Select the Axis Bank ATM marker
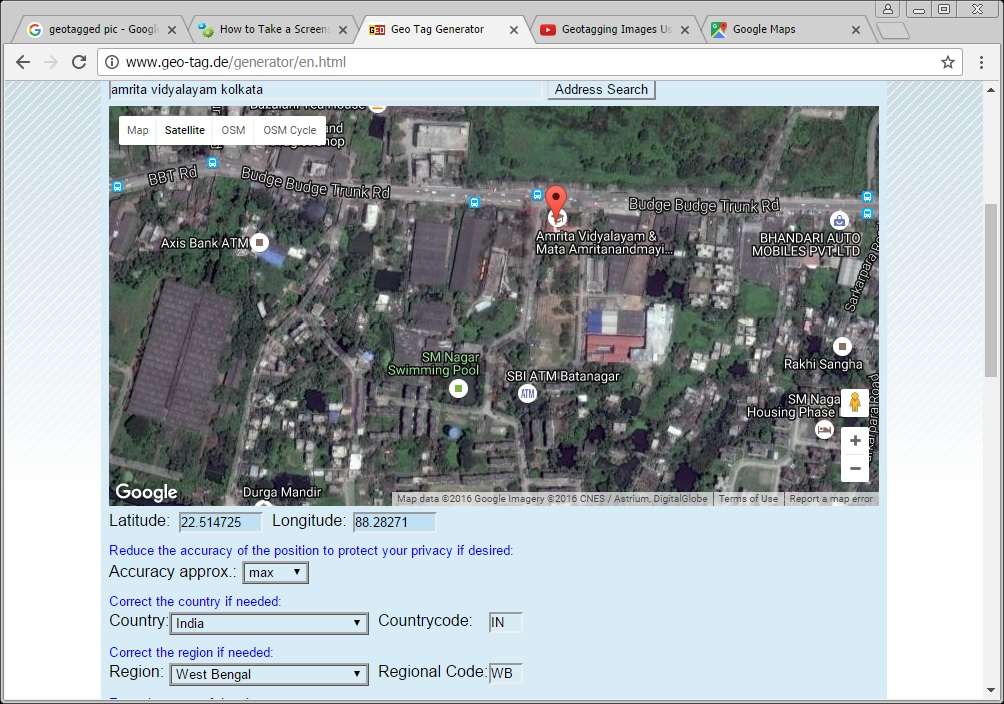This screenshot has width=1004, height=704. tap(259, 243)
